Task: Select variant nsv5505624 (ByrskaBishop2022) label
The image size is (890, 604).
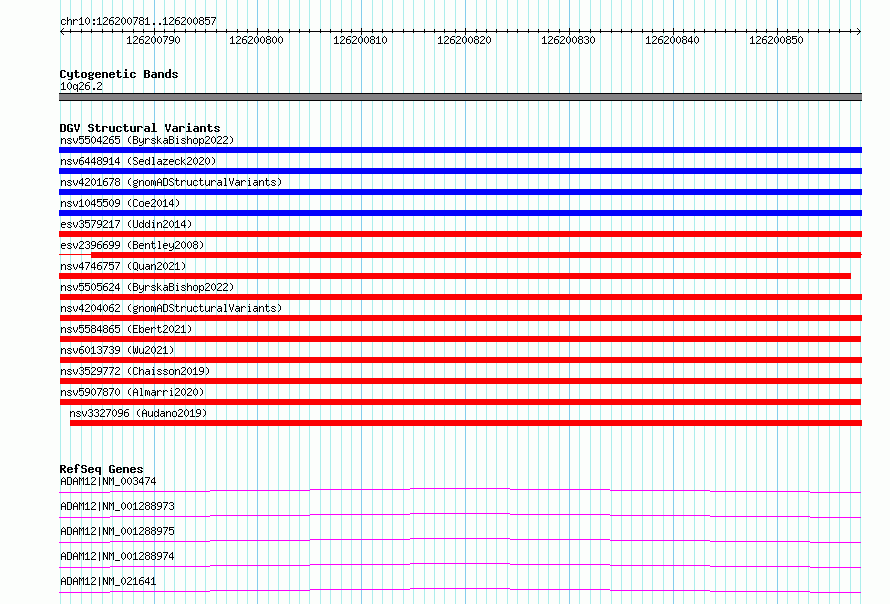Action: (x=147, y=287)
